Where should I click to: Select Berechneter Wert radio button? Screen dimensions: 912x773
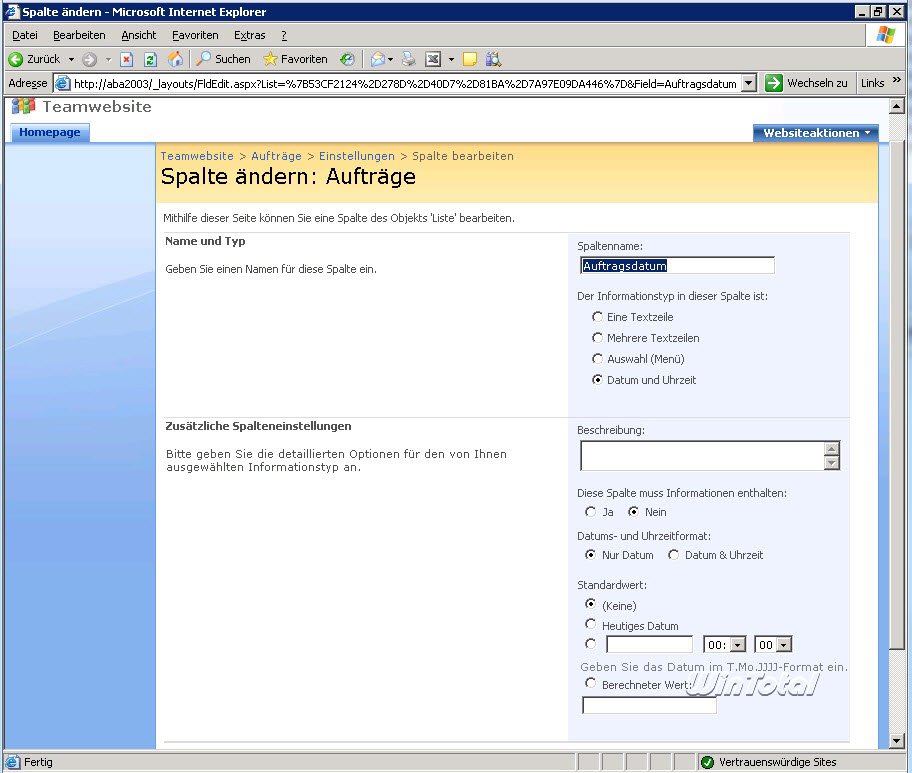pyautogui.click(x=590, y=683)
